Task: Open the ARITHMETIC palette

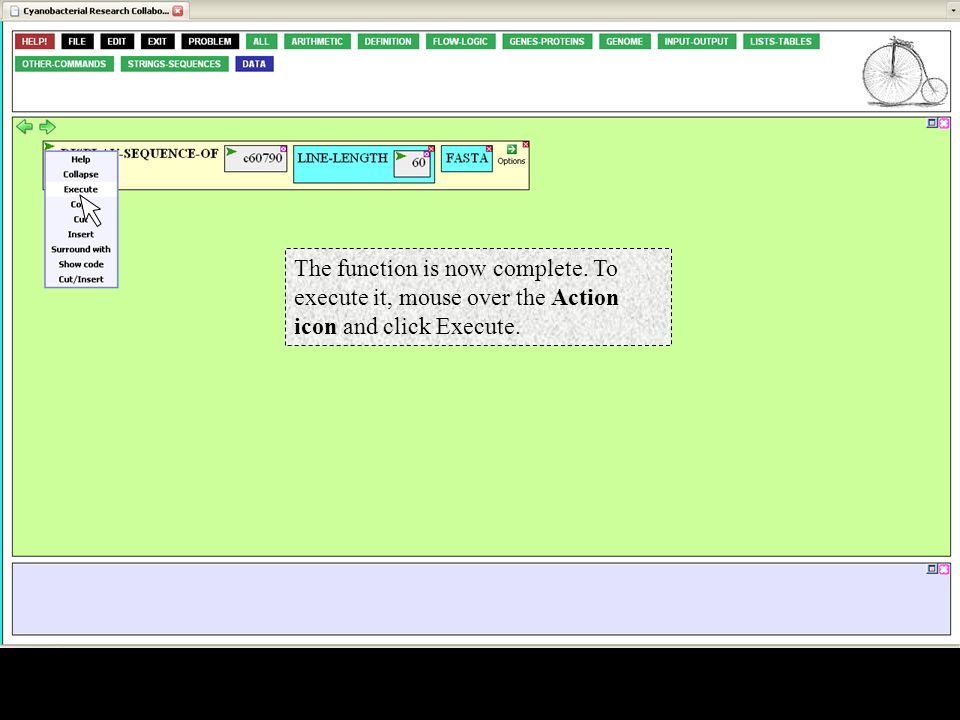Action: pos(317,42)
